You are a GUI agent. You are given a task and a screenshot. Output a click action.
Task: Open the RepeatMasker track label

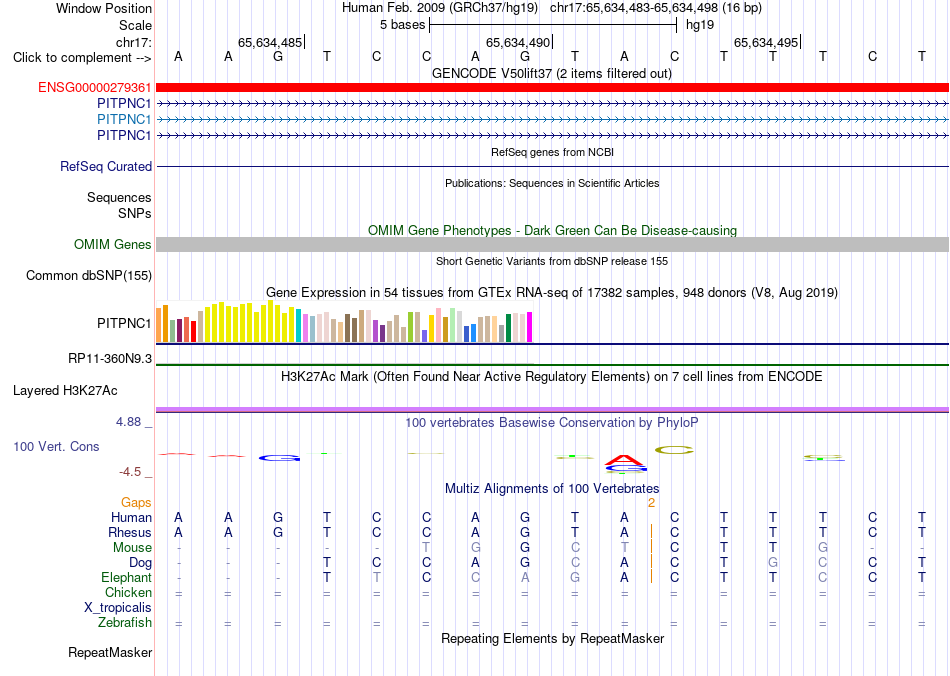110,652
